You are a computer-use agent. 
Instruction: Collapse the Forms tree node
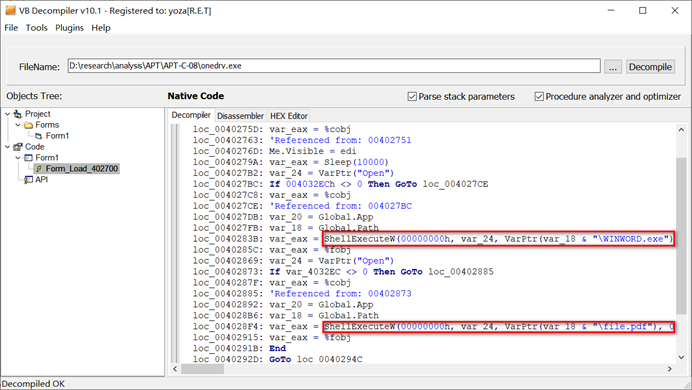(x=18, y=125)
